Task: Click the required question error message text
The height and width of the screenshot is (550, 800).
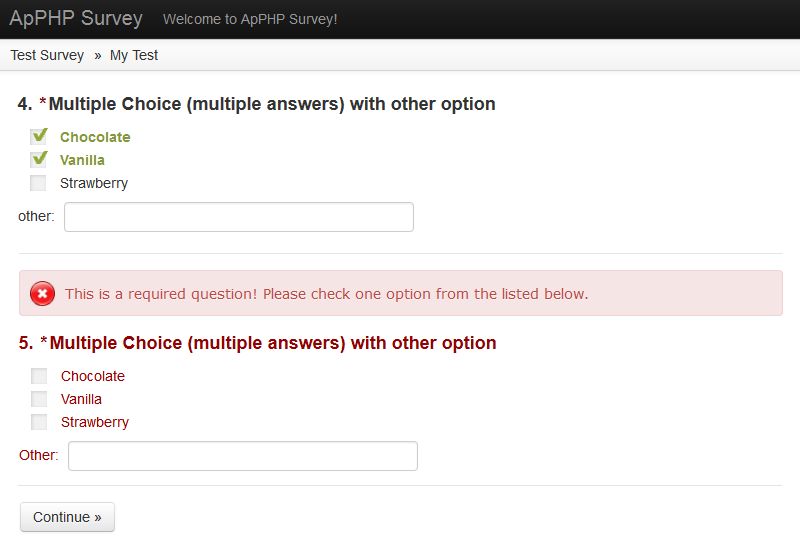Action: [x=326, y=294]
